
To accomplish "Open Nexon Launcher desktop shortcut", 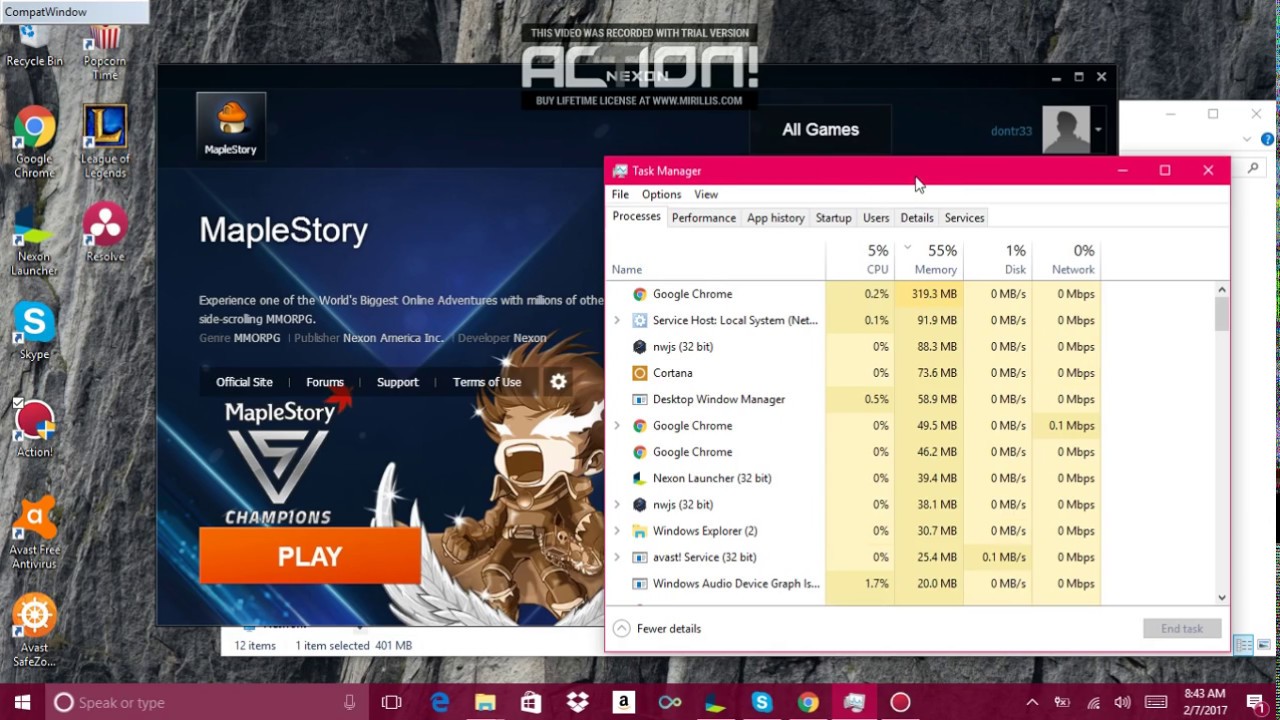I will click(x=34, y=240).
